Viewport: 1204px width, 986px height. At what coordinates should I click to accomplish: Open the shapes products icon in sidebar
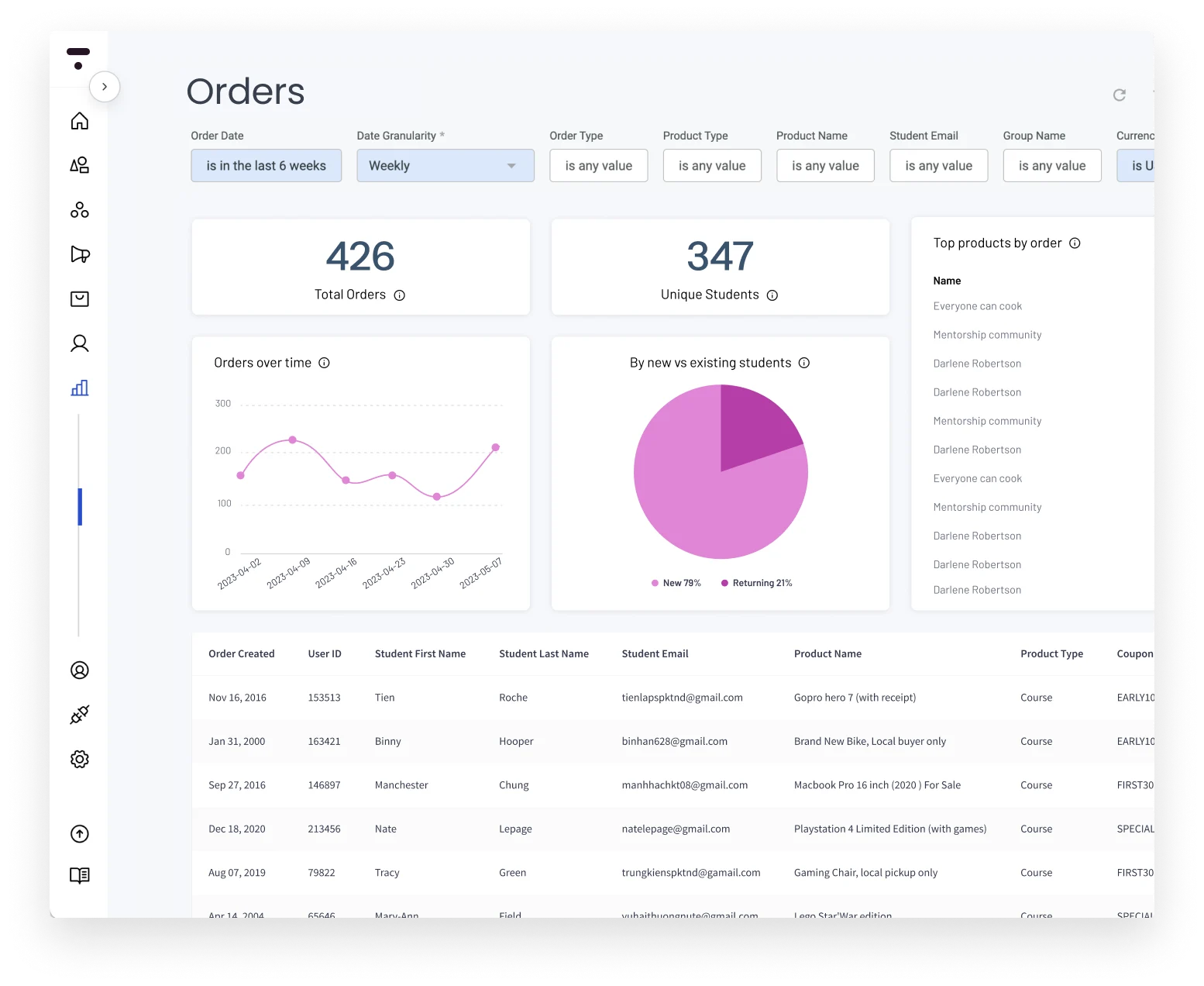80,165
